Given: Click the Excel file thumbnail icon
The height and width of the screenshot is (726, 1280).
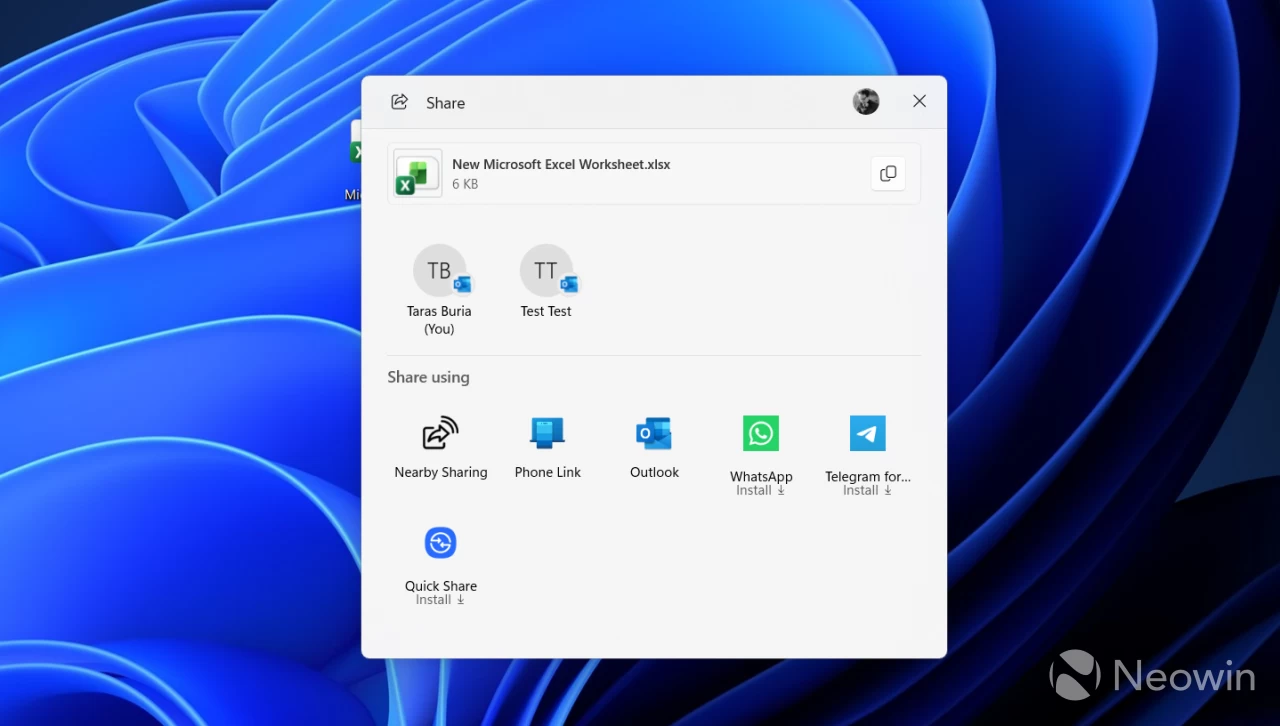Looking at the screenshot, I should (x=417, y=173).
